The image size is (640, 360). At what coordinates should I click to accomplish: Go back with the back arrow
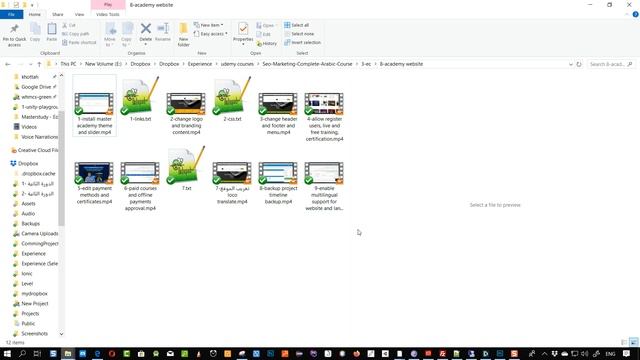coord(8,64)
